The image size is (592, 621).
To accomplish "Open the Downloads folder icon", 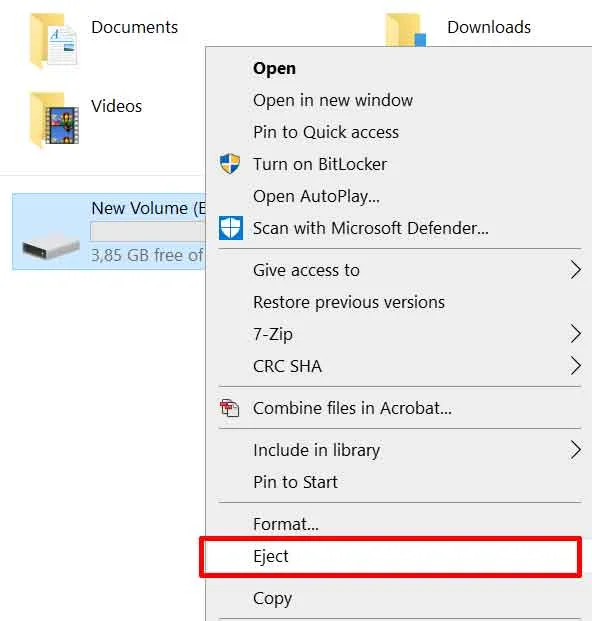I will (x=406, y=30).
